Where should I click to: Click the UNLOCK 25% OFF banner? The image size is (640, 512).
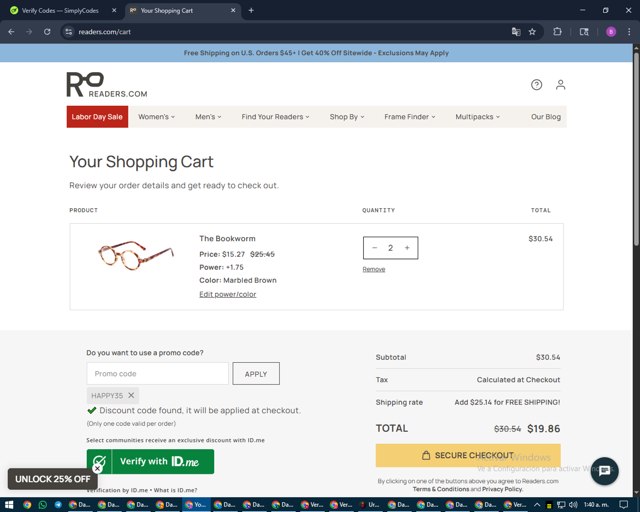coord(53,479)
